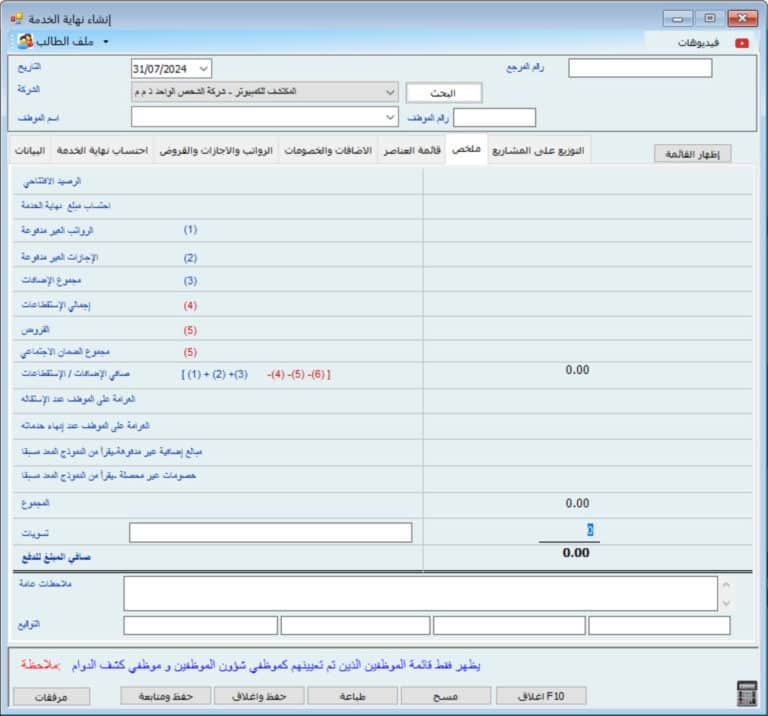
Task: Click the notes scrollbar up arrow
Action: (x=726, y=584)
